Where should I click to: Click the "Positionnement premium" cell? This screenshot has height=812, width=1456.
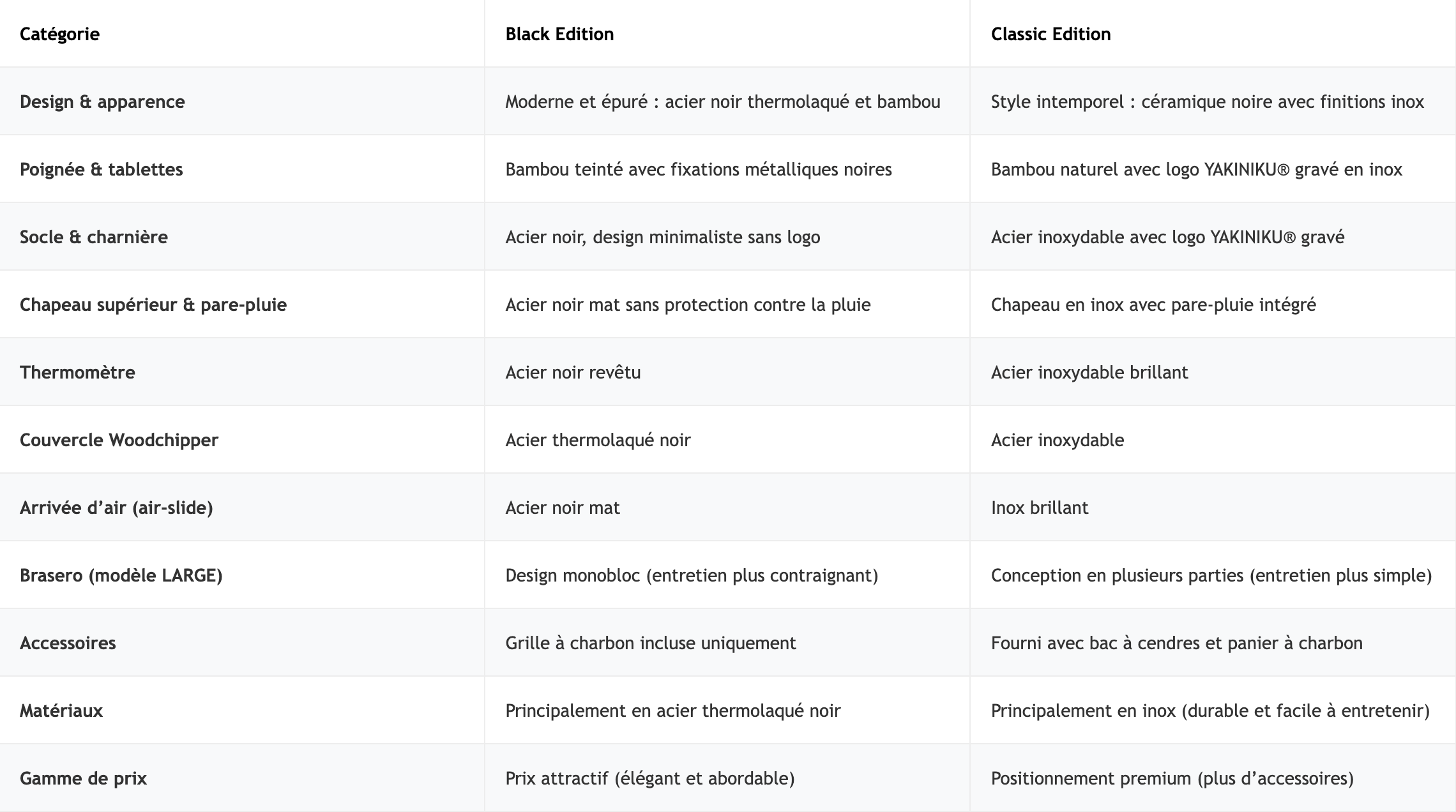coord(1172,778)
